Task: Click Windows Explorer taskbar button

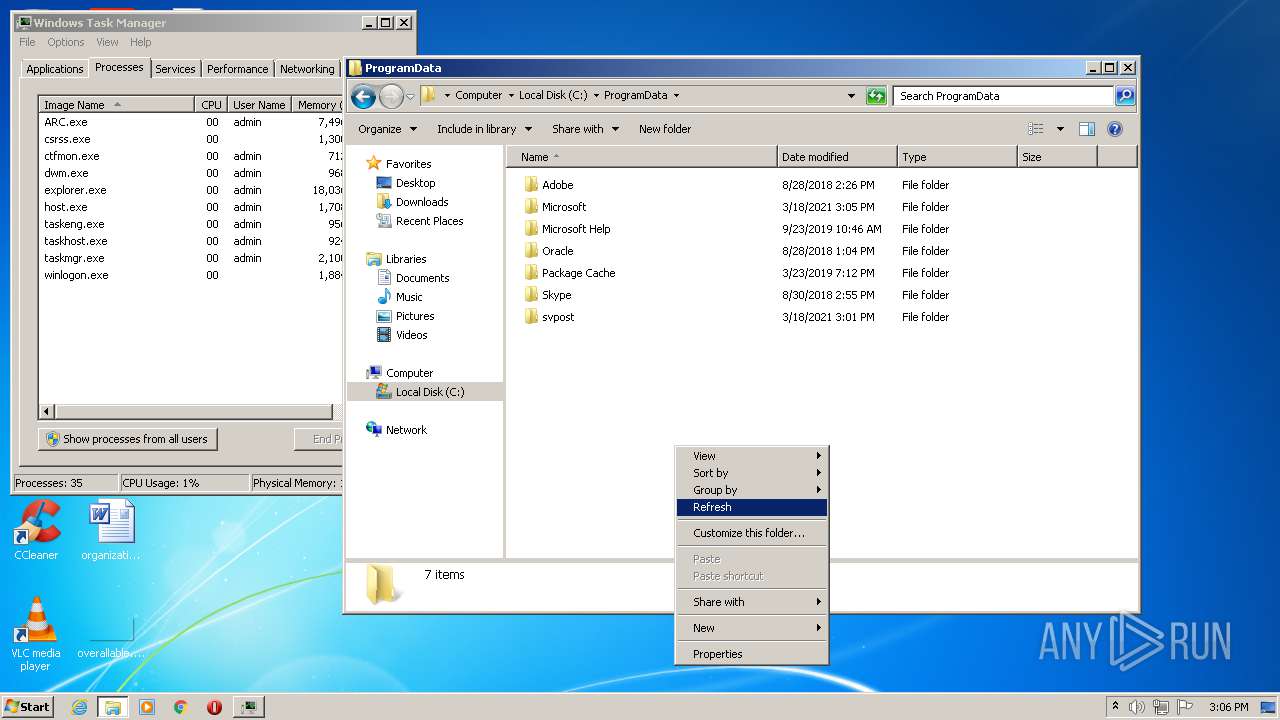Action: point(113,707)
